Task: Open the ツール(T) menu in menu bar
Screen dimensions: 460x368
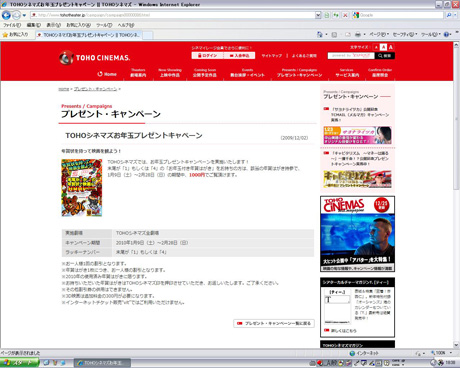Action: (104, 25)
